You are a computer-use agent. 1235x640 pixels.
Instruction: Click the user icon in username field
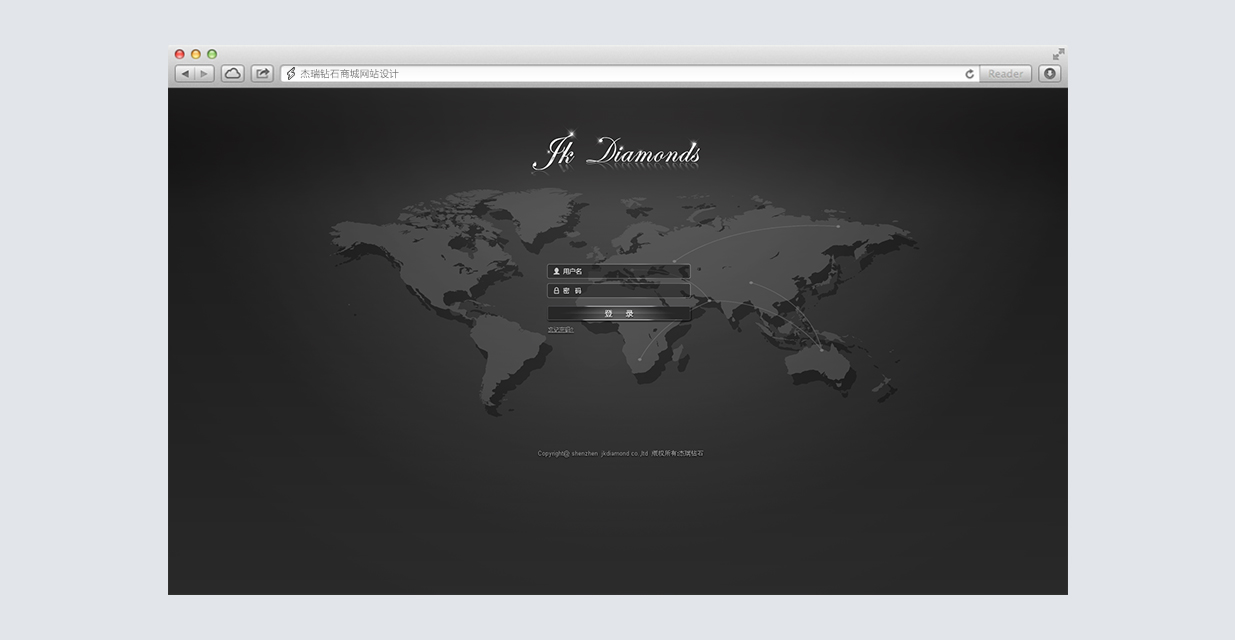click(x=556, y=271)
